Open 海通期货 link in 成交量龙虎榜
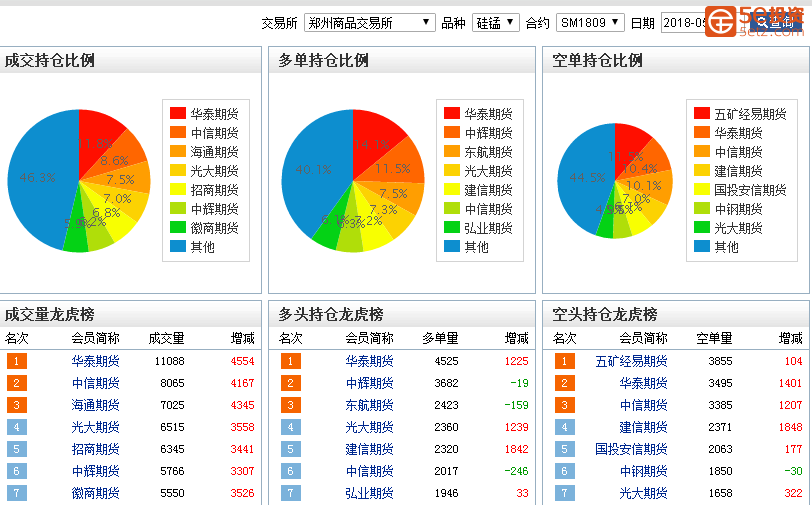The width and height of the screenshot is (812, 505). pyautogui.click(x=95, y=405)
